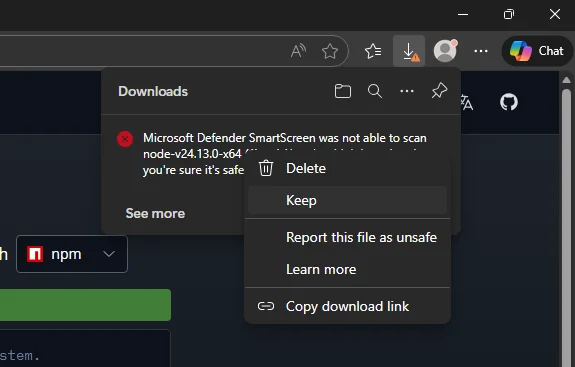Click the Downloads panel title
The width and height of the screenshot is (575, 367).
pyautogui.click(x=153, y=91)
